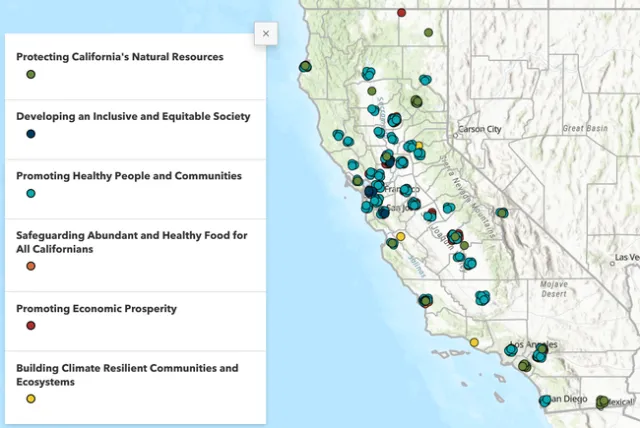Close the legend panel
The width and height of the screenshot is (640, 428).
(265, 33)
